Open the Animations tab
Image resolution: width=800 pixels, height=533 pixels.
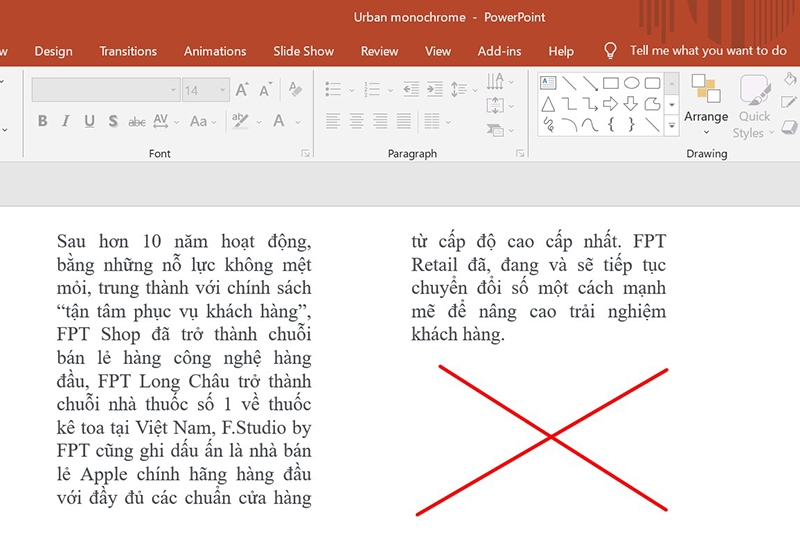pyautogui.click(x=215, y=51)
